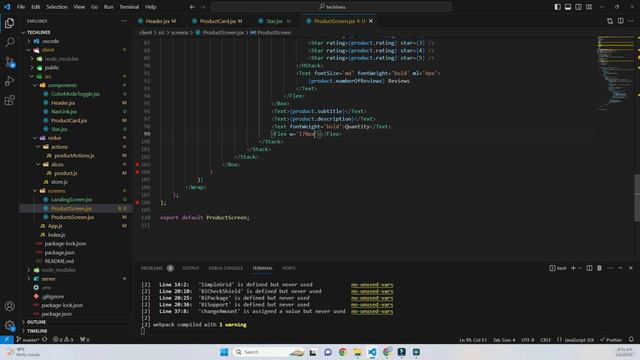Click Ln 99, Col 51 cursor position

point(473,340)
